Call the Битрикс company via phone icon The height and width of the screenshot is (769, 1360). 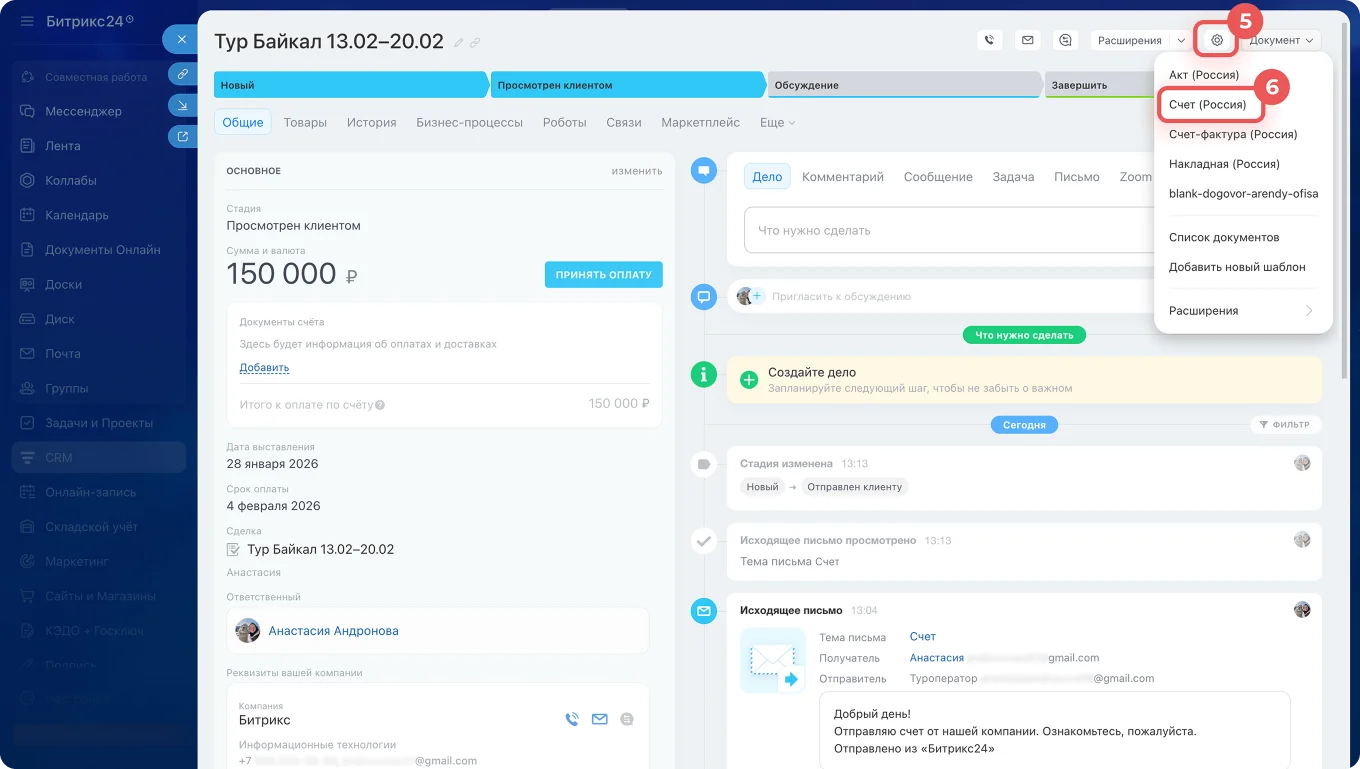tap(572, 719)
